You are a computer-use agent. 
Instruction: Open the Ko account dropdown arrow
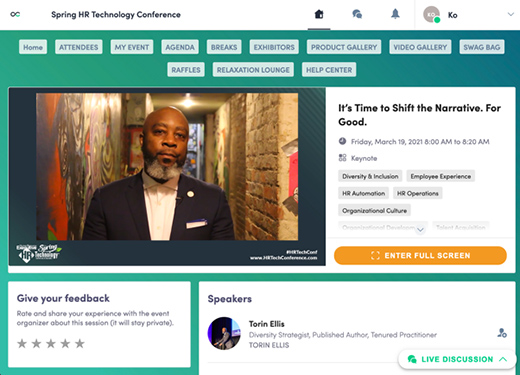tap(510, 14)
